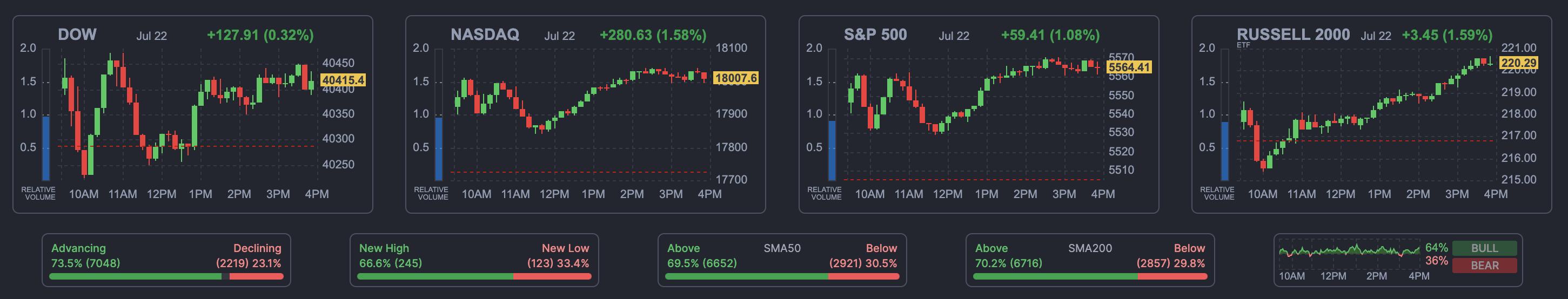Click the 36% bear percentage
The width and height of the screenshot is (1568, 299).
pos(1437,261)
